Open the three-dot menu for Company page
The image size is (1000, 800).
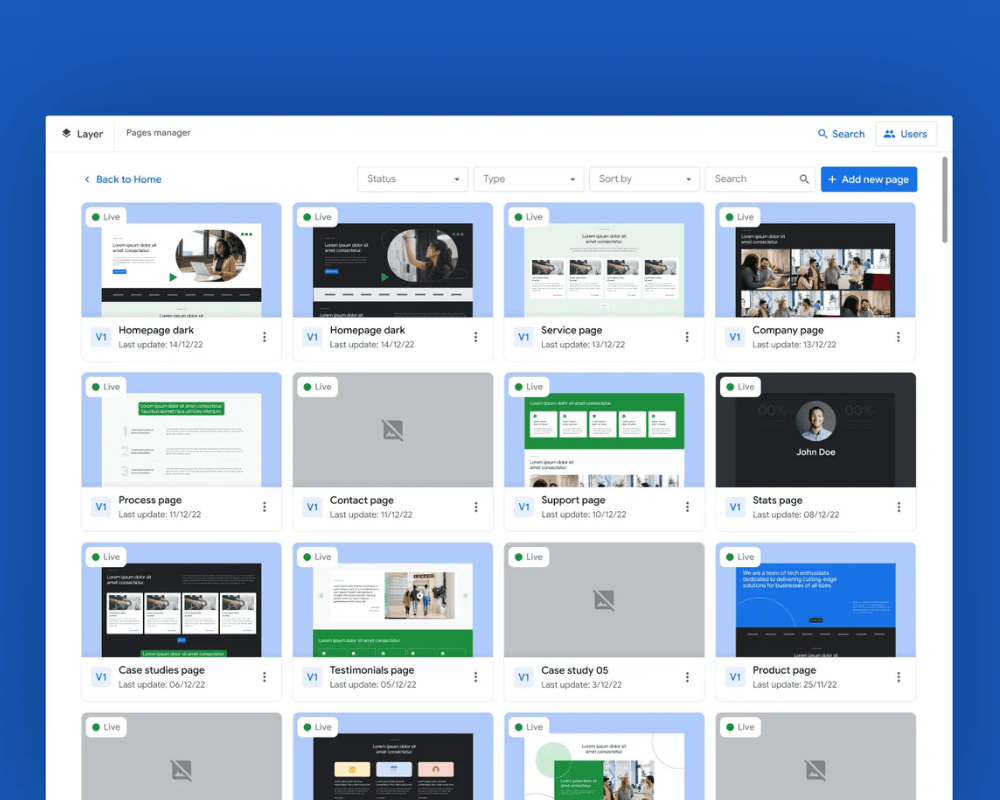pos(898,337)
